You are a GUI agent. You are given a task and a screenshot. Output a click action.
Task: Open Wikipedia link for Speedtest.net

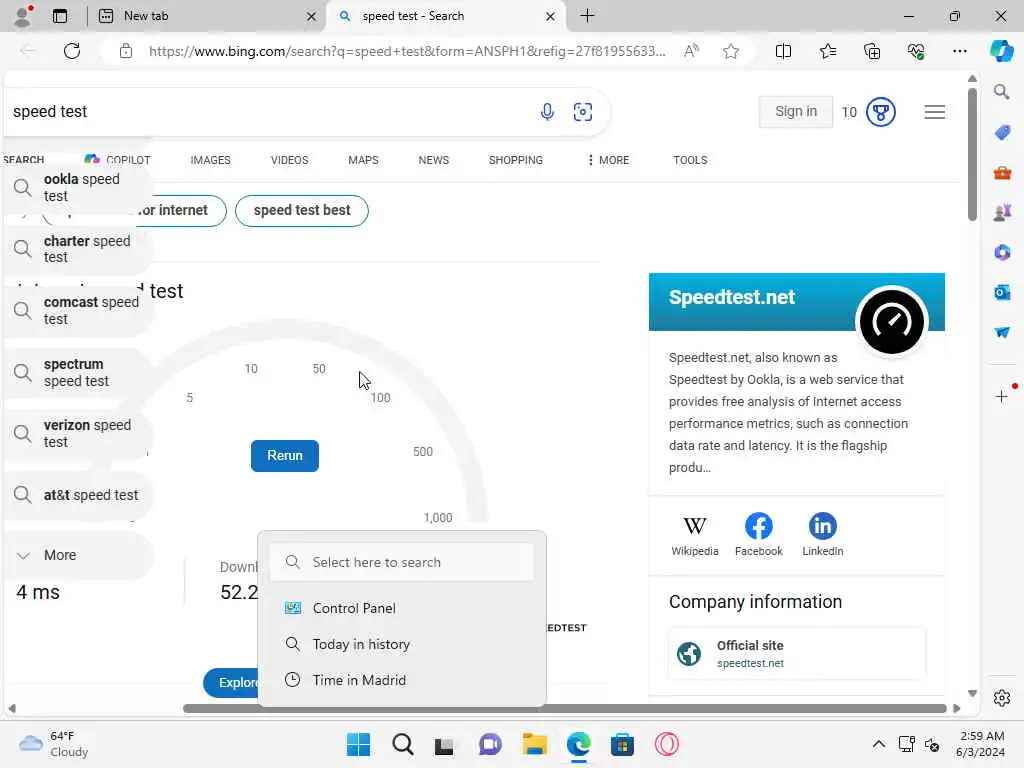694,534
